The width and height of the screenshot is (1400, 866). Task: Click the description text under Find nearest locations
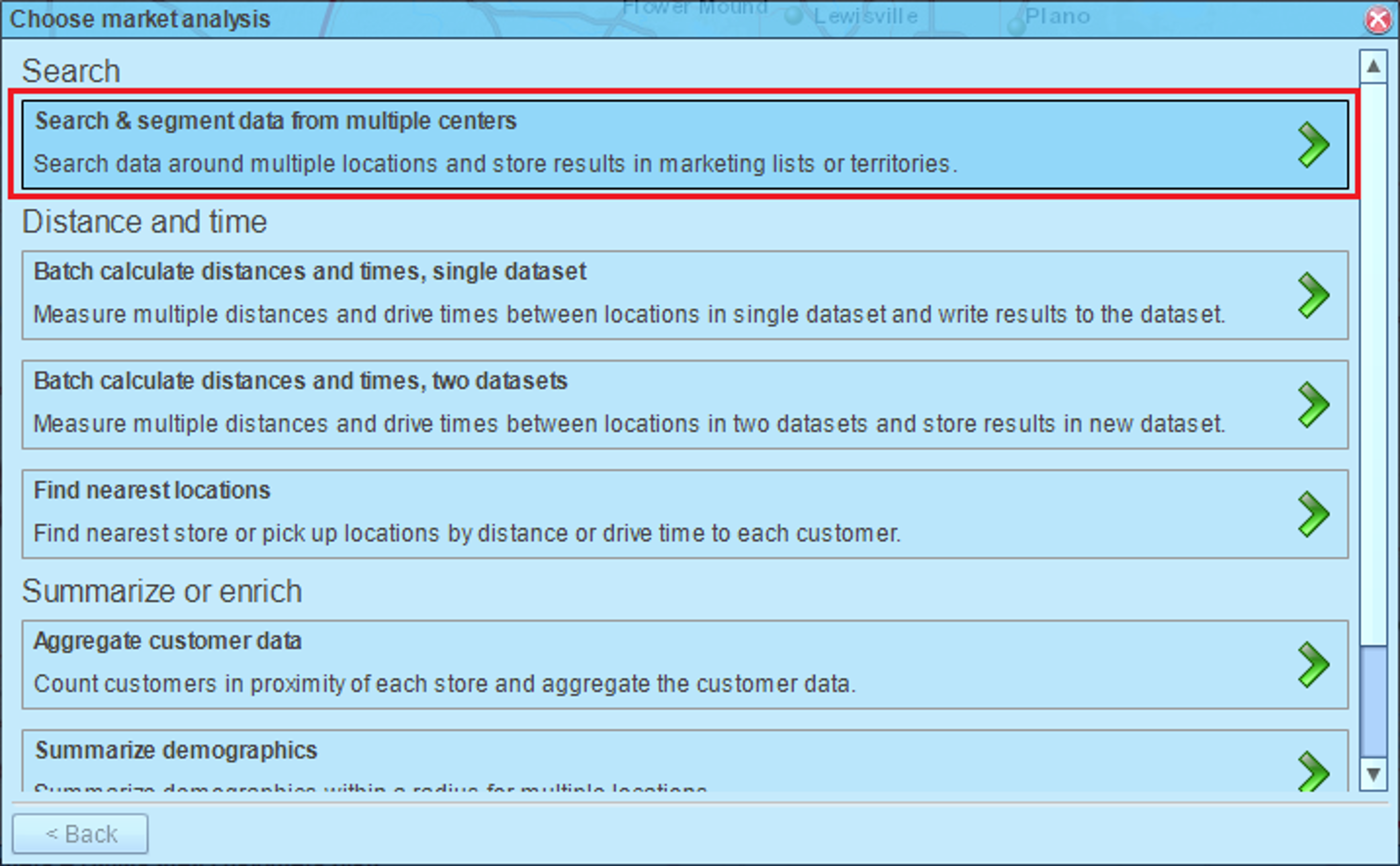click(x=467, y=534)
